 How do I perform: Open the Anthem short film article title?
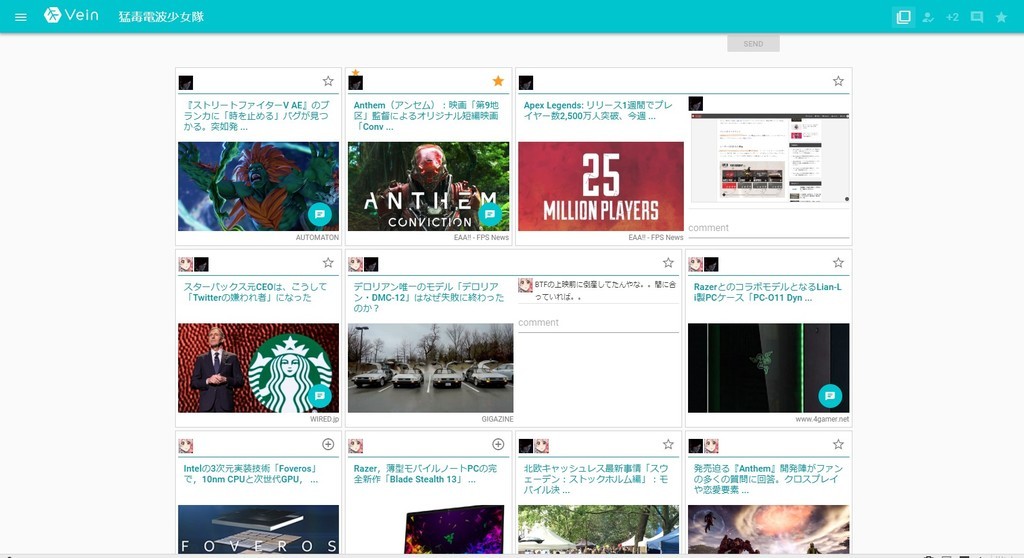(426, 116)
